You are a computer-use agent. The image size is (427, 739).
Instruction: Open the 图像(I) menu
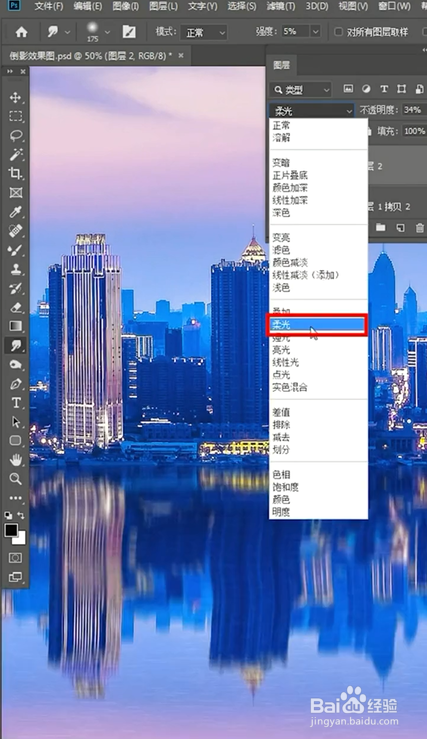point(125,7)
